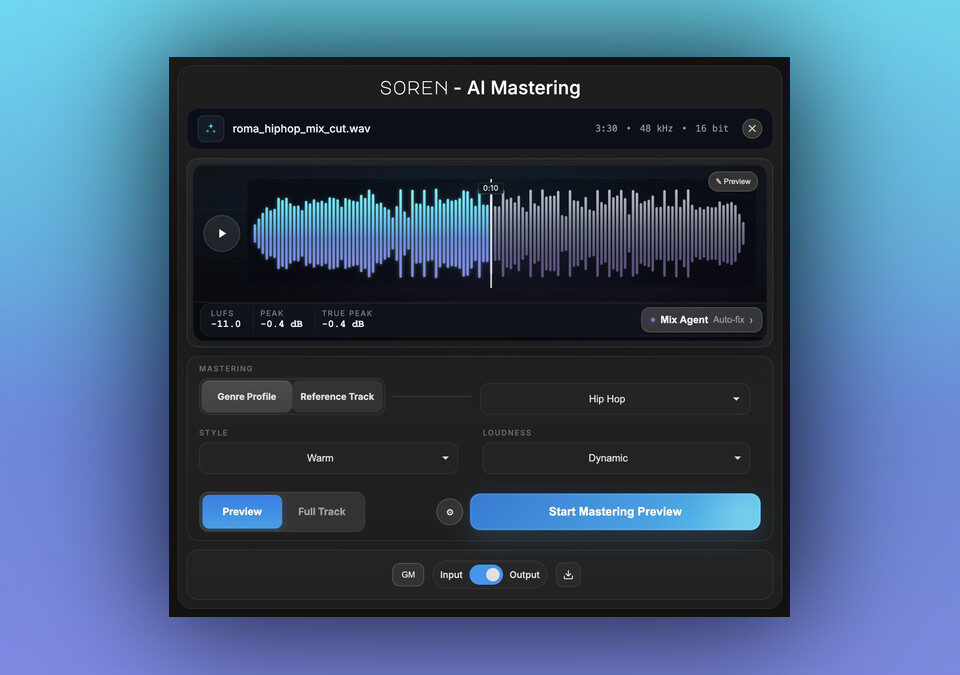Image resolution: width=960 pixels, height=675 pixels.
Task: Open Mix Agent Auto-fix
Action: 701,320
